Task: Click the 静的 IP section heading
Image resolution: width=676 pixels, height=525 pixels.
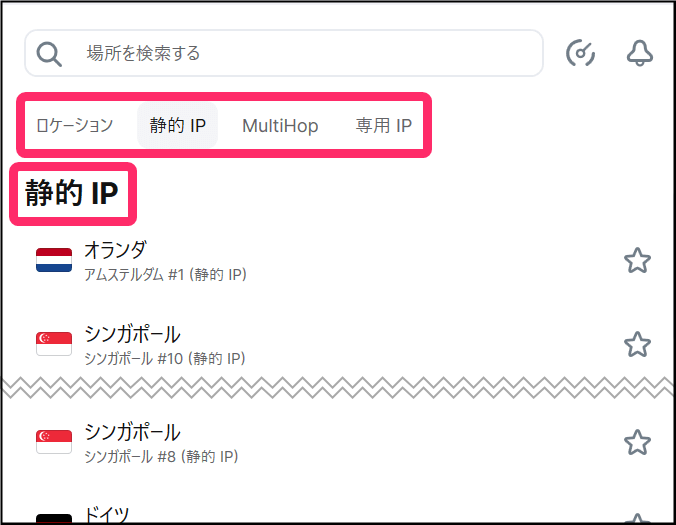Action: click(x=72, y=193)
